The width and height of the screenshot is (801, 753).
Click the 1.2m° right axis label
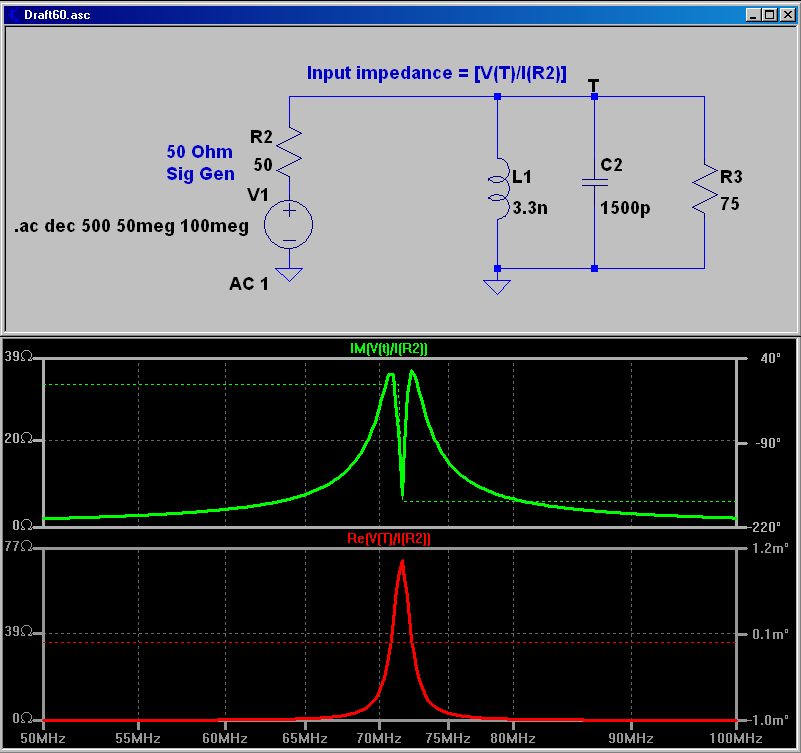pyautogui.click(x=770, y=549)
